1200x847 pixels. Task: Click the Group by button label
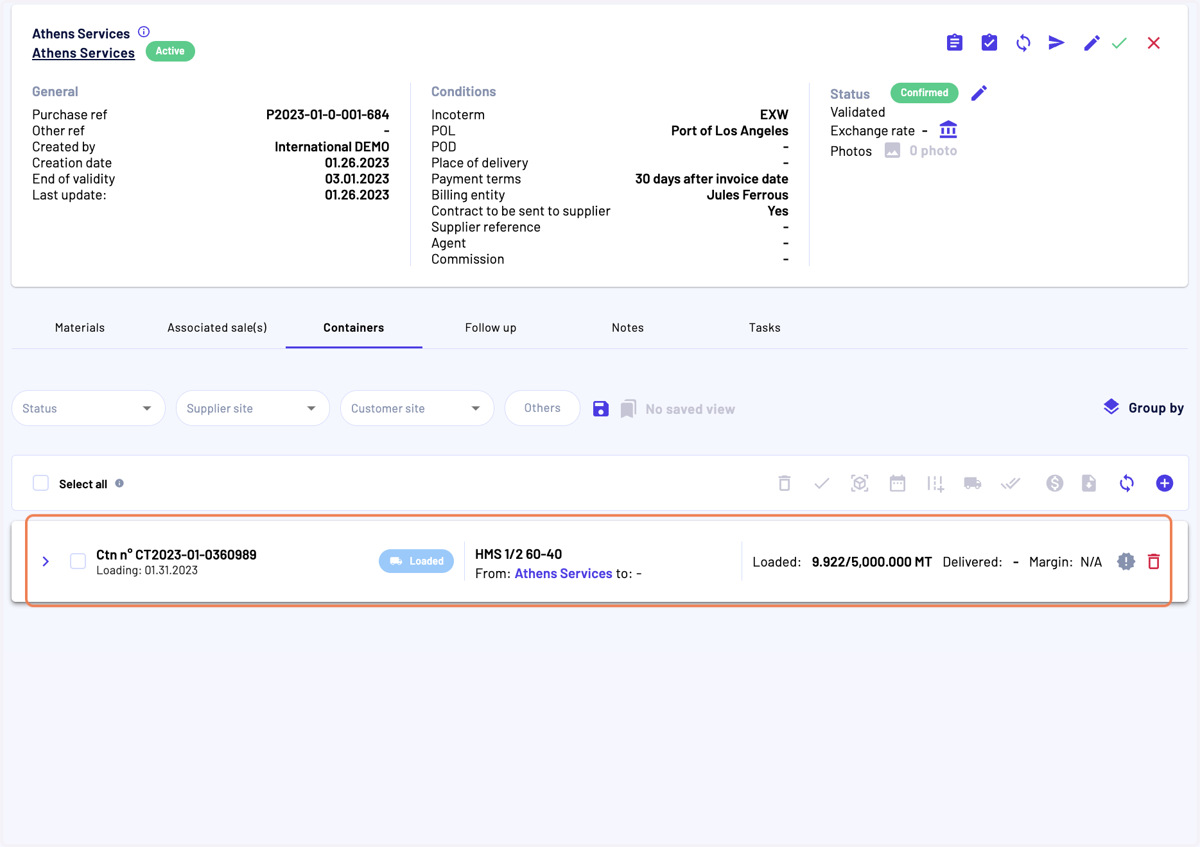tap(1156, 407)
